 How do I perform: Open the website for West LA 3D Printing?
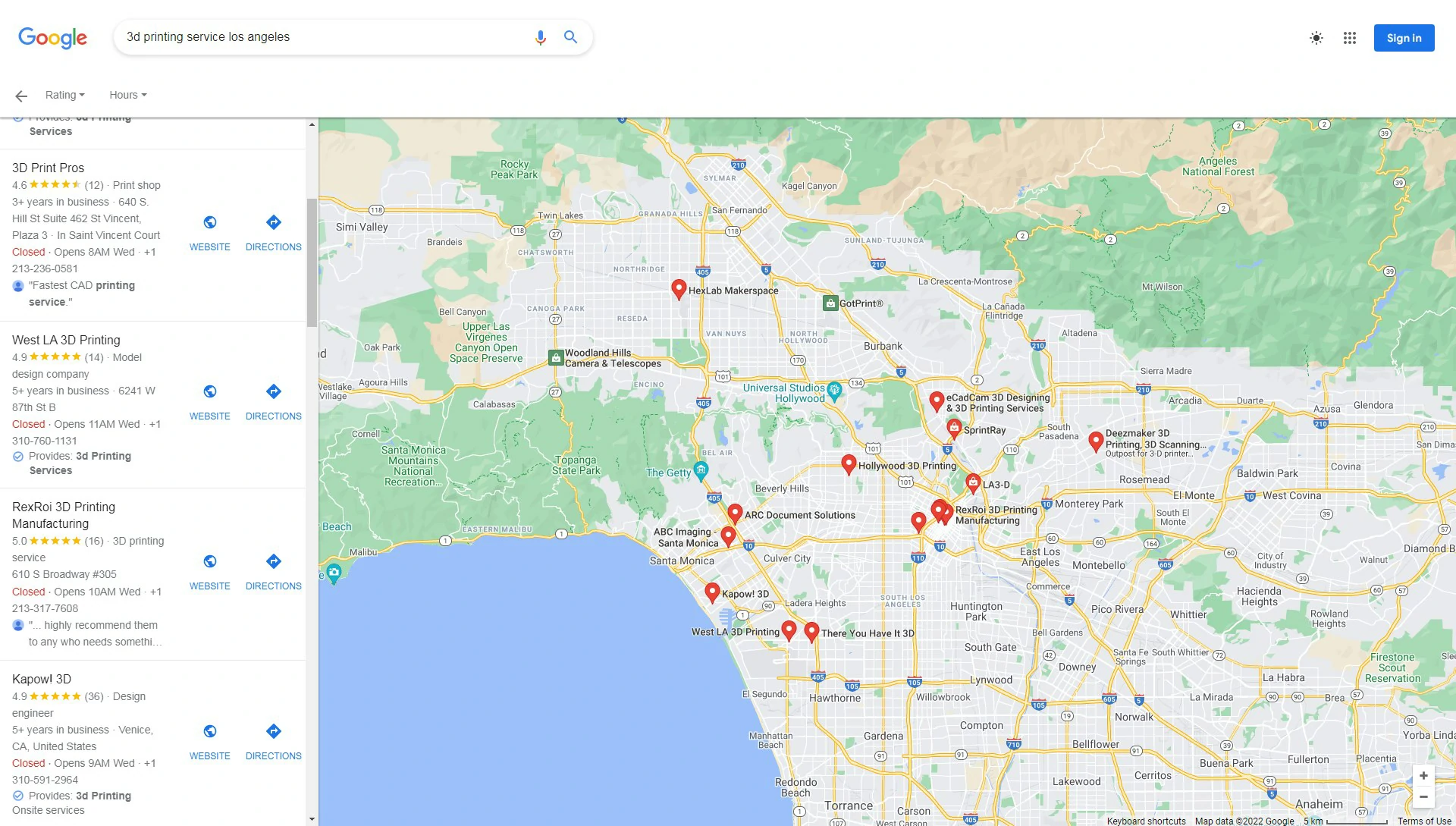(209, 400)
